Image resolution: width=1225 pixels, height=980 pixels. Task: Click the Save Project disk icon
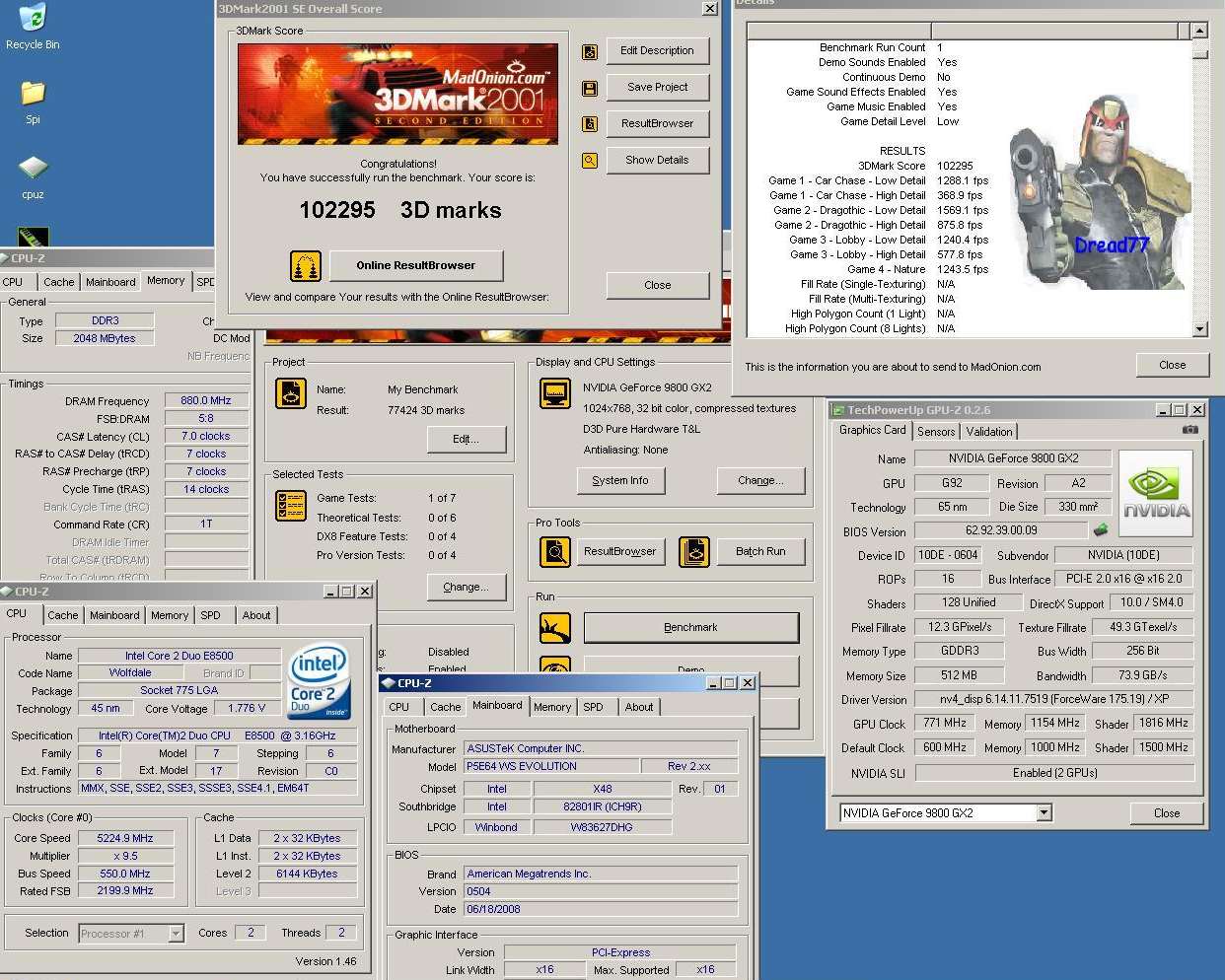[590, 88]
